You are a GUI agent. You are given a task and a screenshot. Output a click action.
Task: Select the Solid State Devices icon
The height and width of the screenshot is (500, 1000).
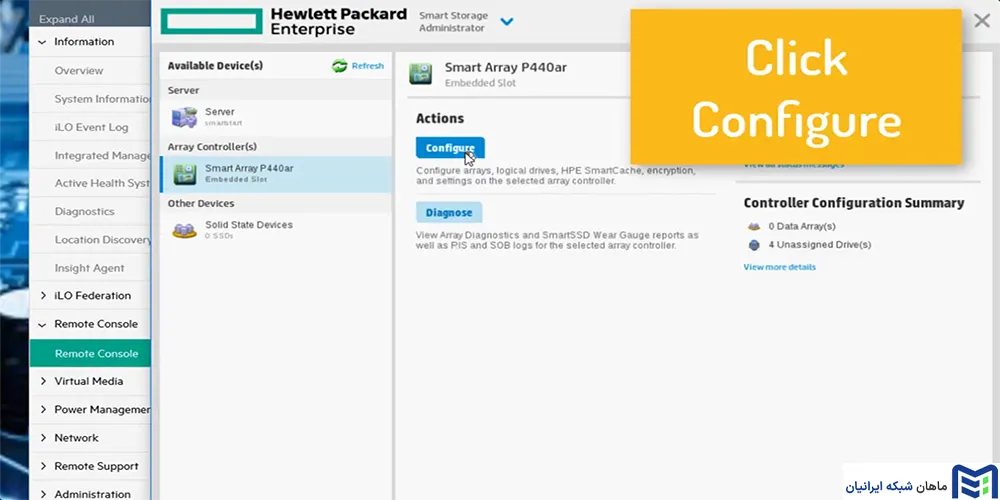tap(184, 230)
